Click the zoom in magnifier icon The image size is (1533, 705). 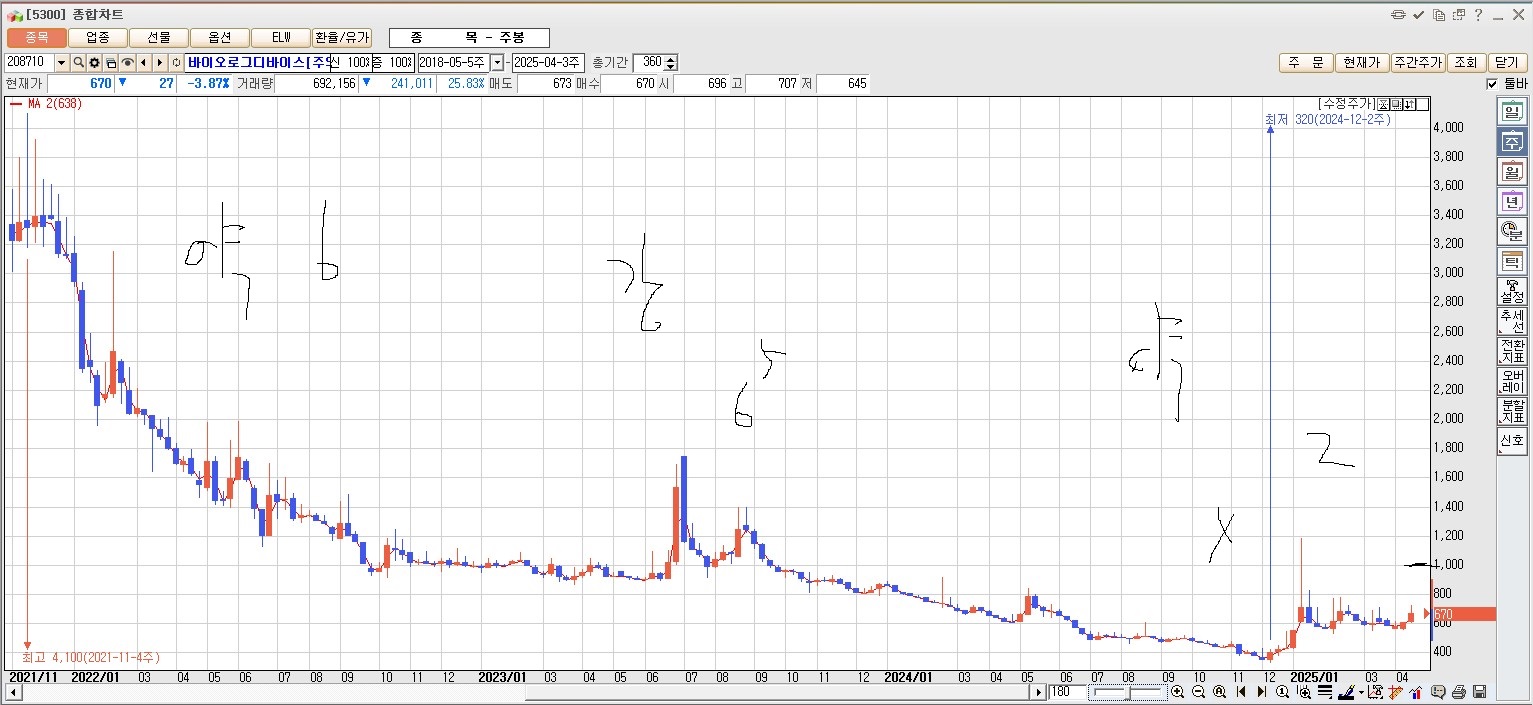(1177, 692)
